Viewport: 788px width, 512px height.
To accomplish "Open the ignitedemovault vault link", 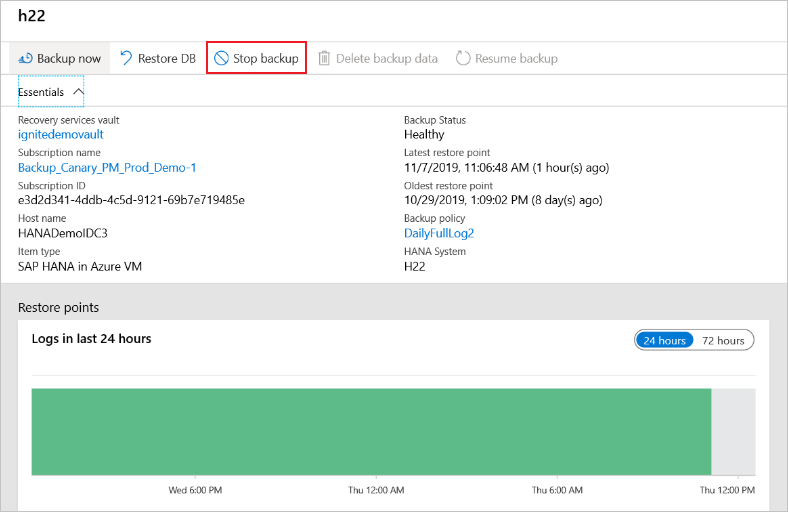I will coord(61,134).
